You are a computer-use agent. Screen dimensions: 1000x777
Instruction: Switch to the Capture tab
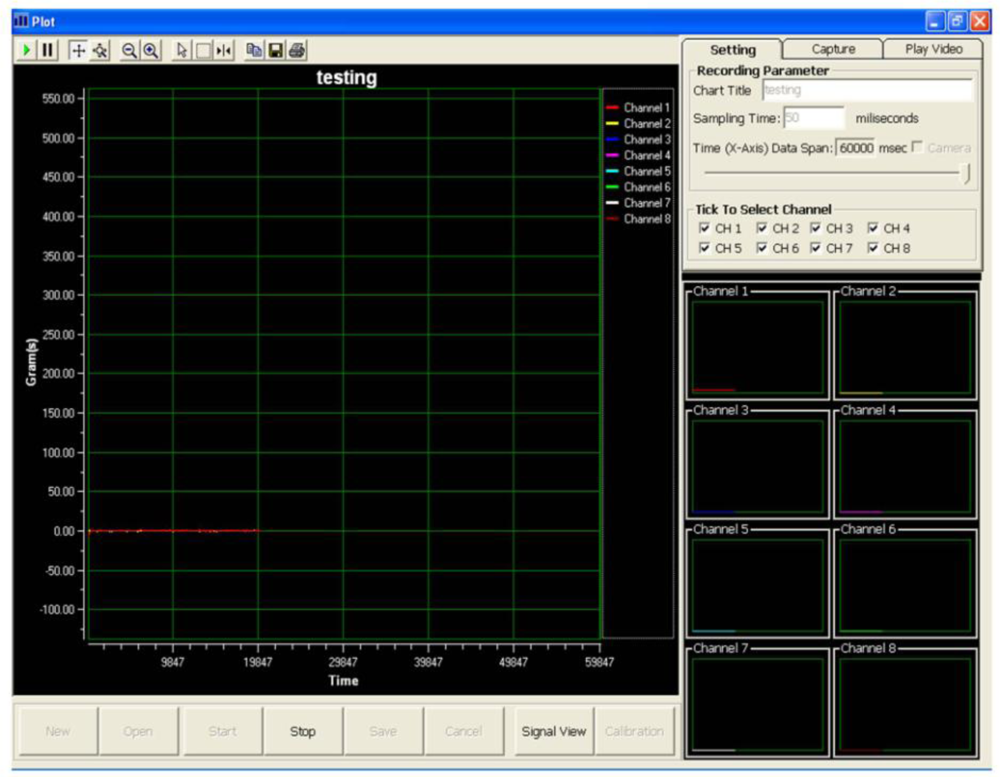click(x=833, y=49)
